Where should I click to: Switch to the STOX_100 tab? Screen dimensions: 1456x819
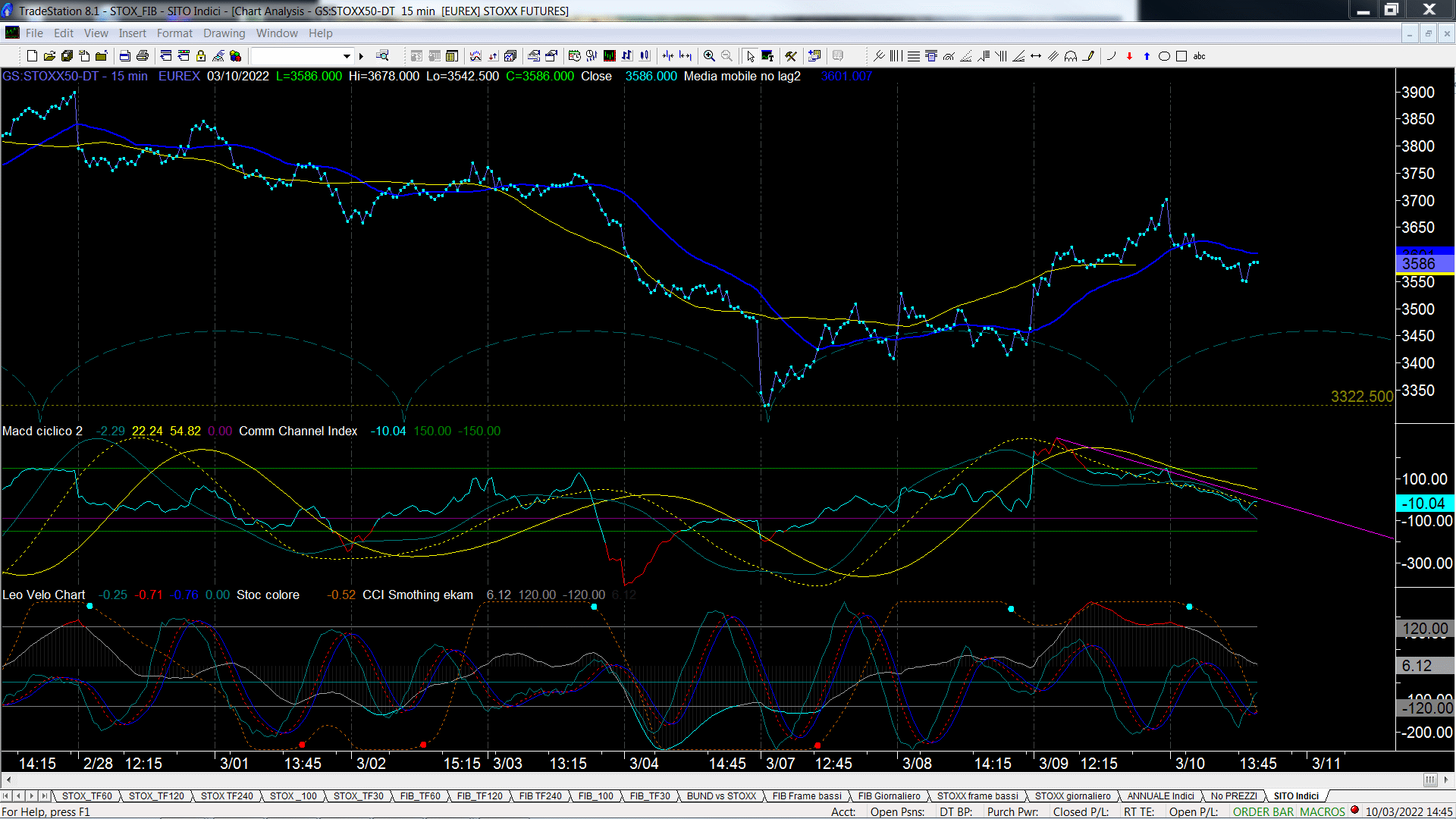tap(293, 796)
